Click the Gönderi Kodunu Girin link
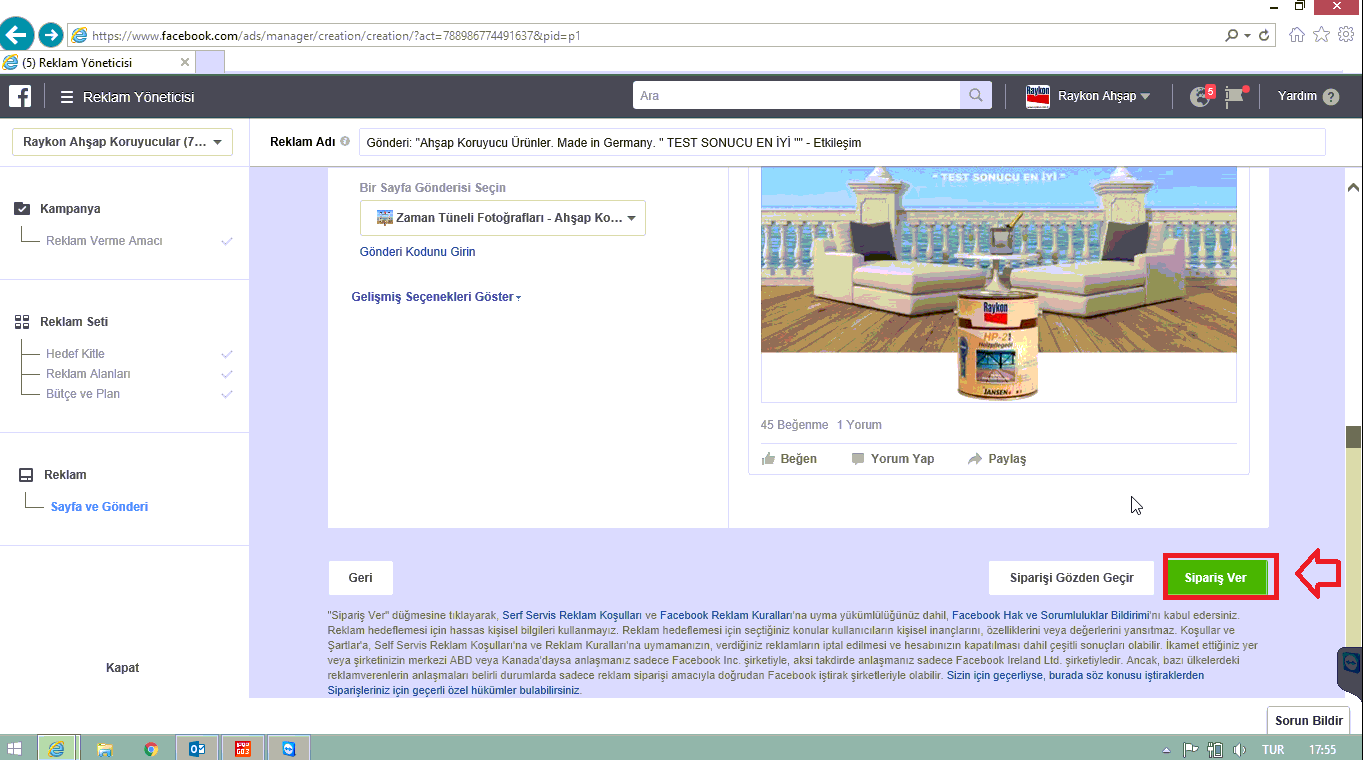 coord(417,252)
